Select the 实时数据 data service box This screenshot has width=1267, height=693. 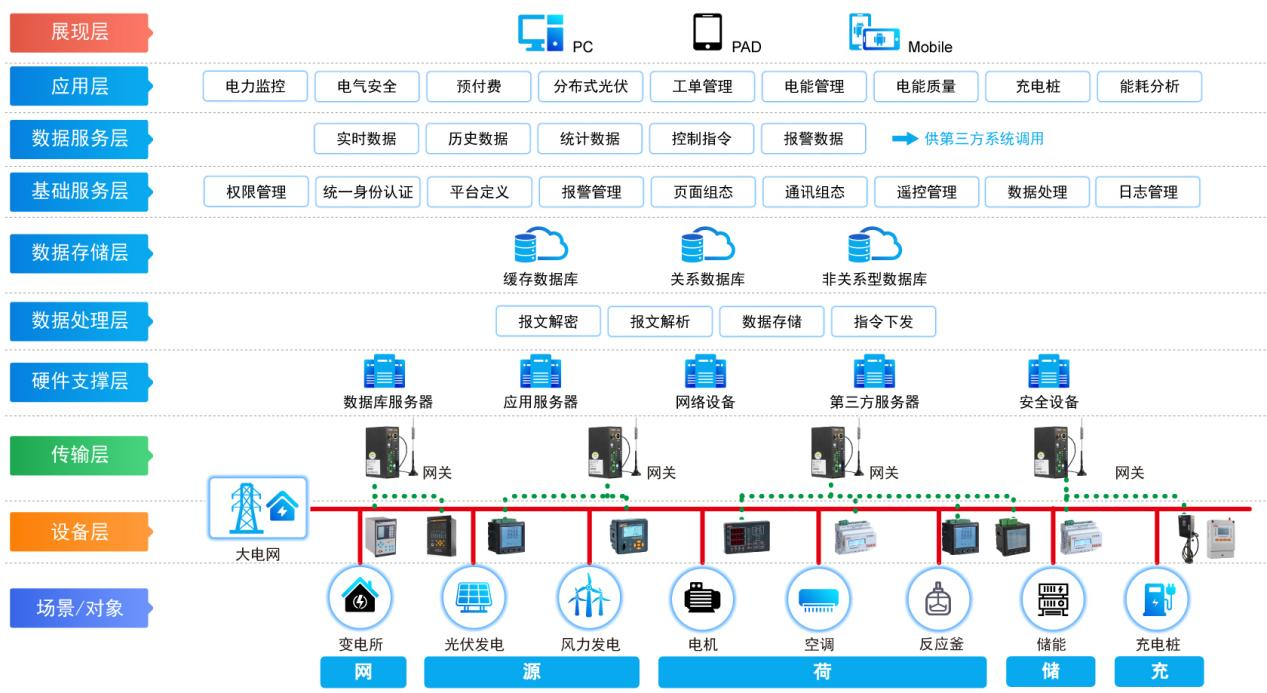tap(365, 139)
